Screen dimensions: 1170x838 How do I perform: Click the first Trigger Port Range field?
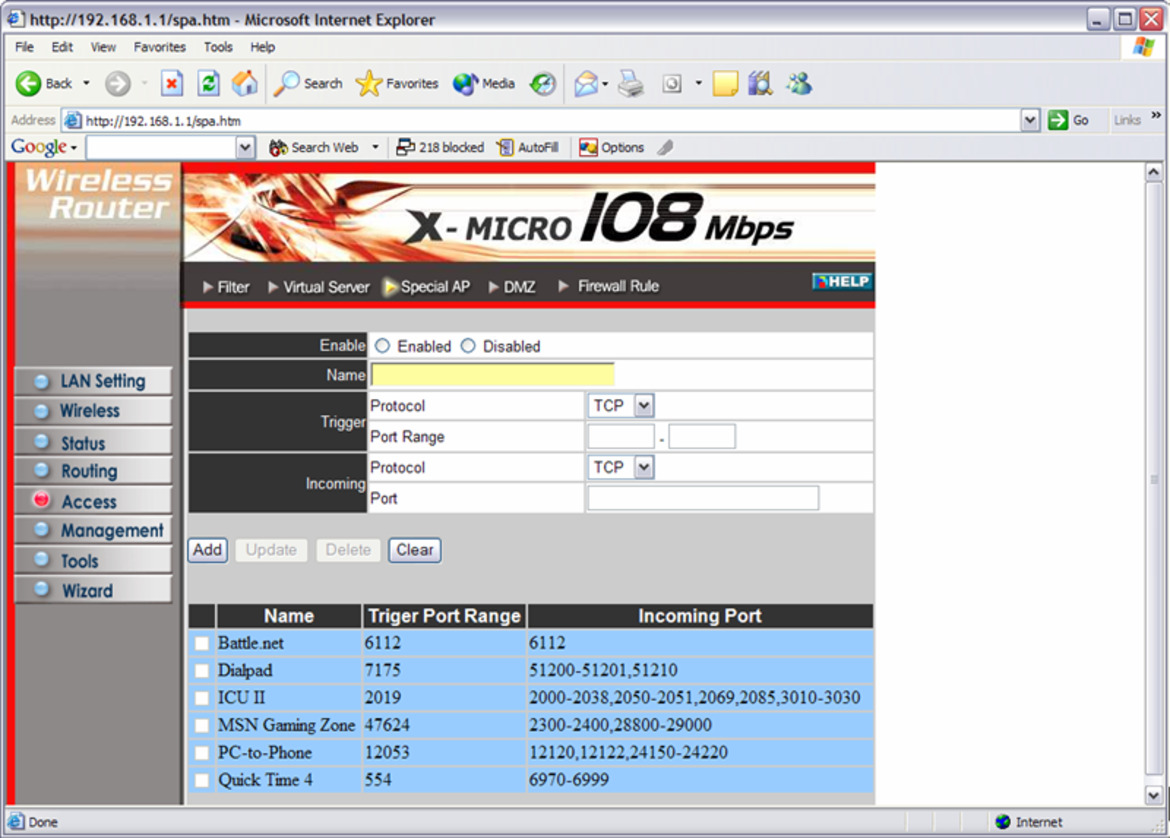coord(621,437)
